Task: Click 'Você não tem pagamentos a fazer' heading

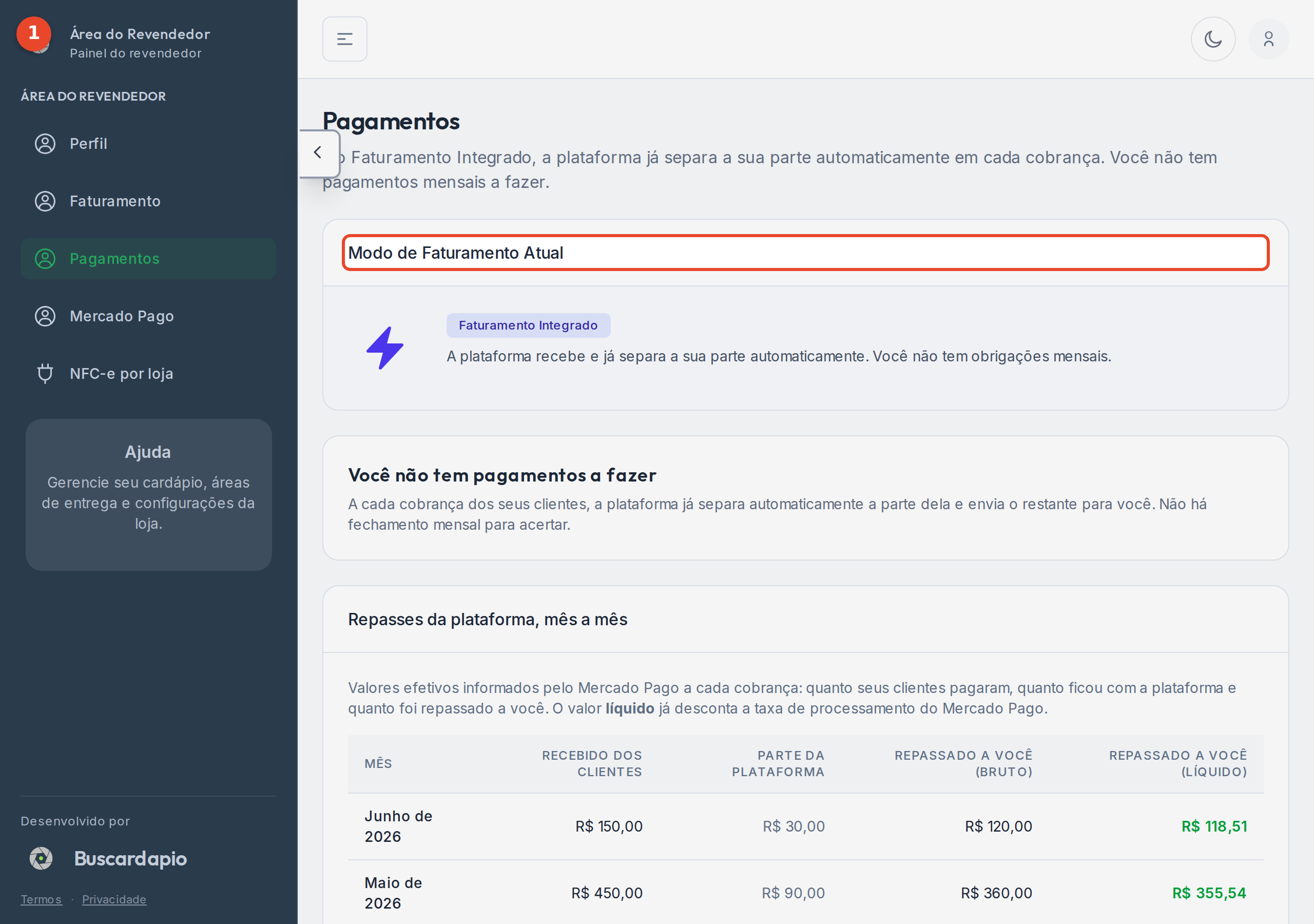Action: (x=502, y=475)
